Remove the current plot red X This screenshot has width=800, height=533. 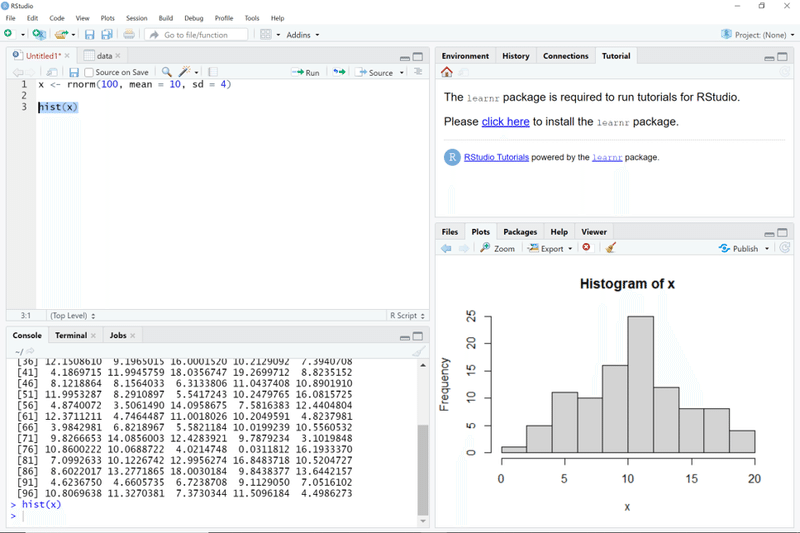[586, 247]
